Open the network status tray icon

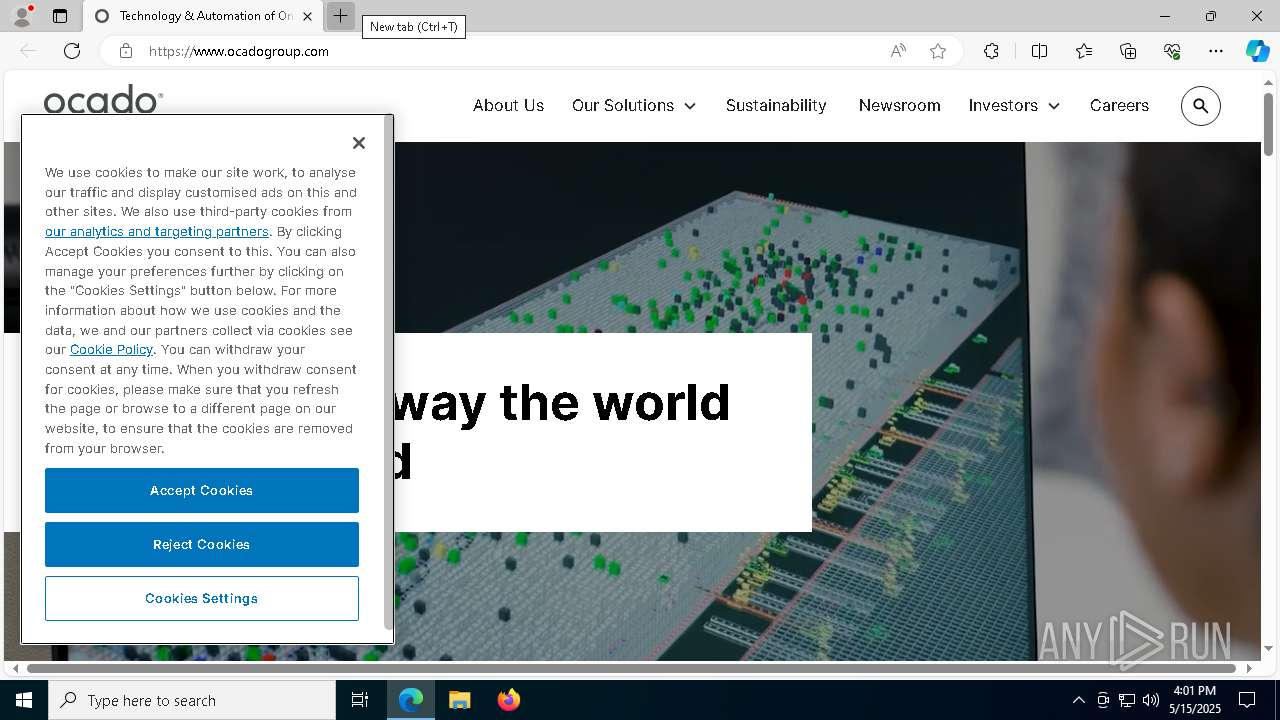pyautogui.click(x=1127, y=700)
